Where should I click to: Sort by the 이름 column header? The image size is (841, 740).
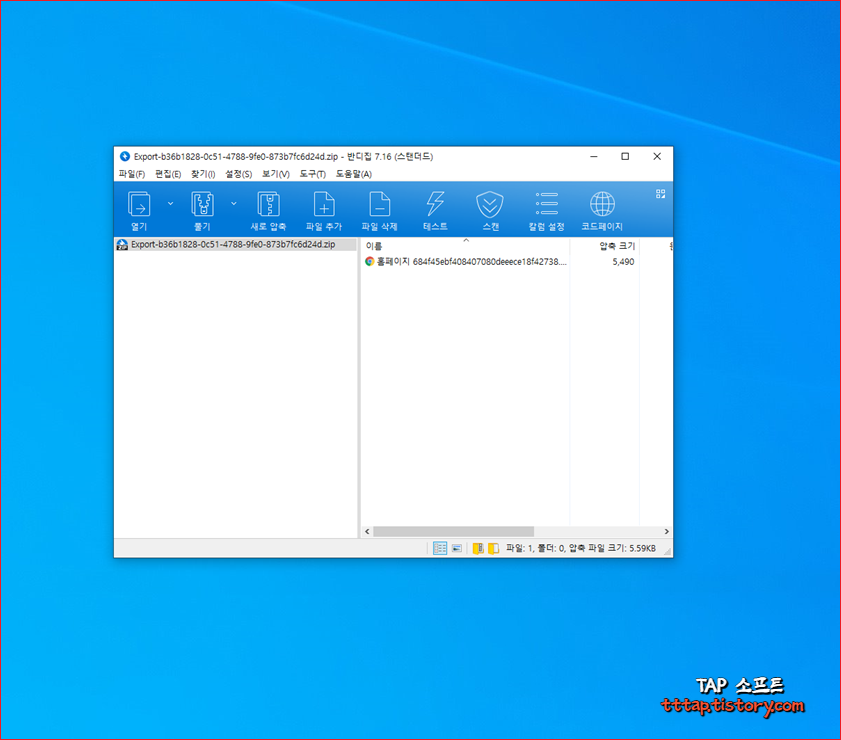465,246
